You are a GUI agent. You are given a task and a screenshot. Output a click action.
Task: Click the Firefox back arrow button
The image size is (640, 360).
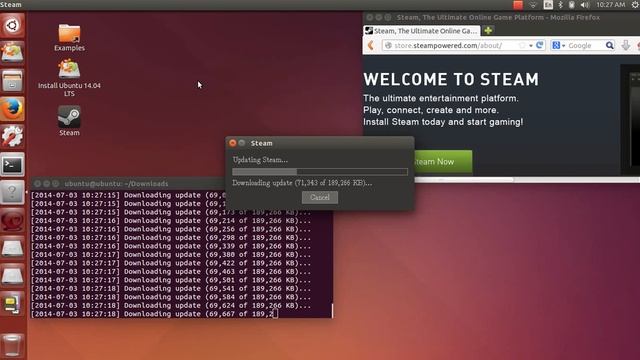pyautogui.click(x=371, y=45)
